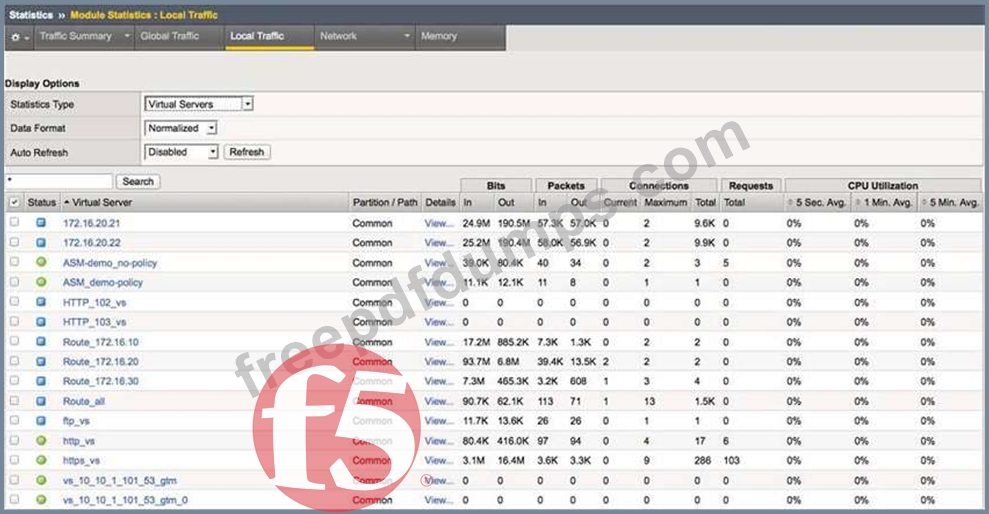The image size is (989, 514).
Task: Open the Route_172.16.10 virtual server link
Action: (x=100, y=342)
